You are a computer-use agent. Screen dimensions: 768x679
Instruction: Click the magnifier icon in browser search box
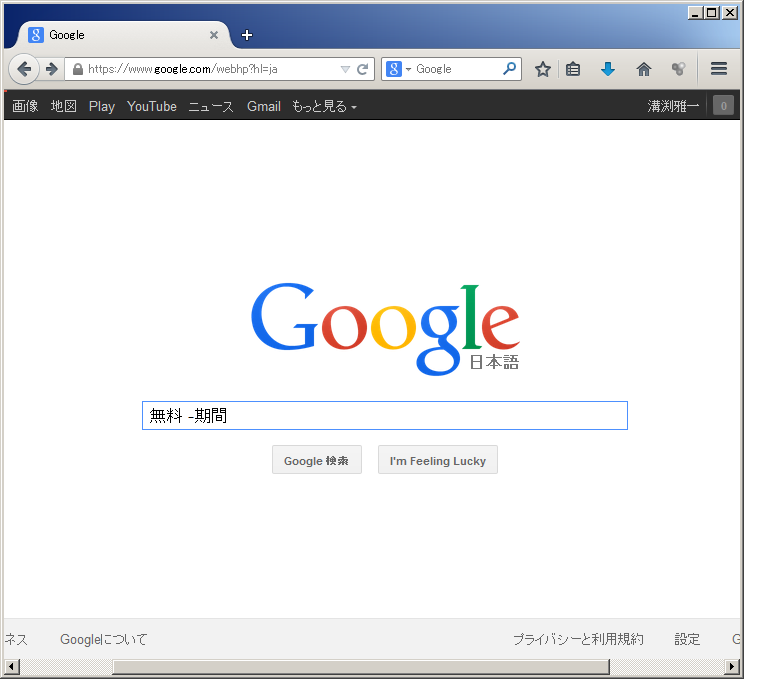click(x=509, y=69)
